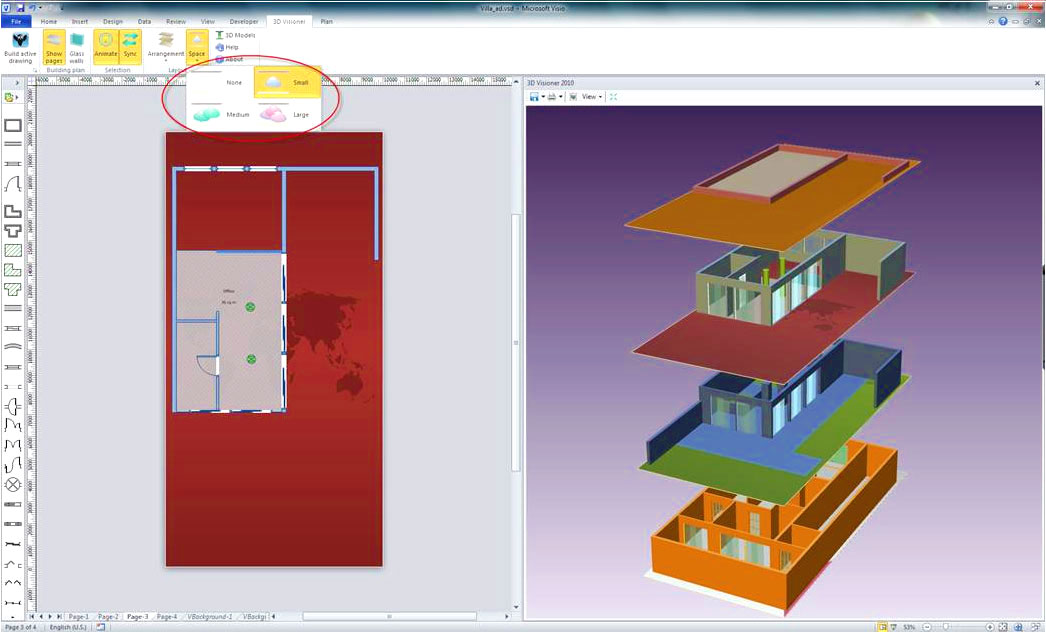Toggle Glass walls in ribbon
Image resolution: width=1046 pixels, height=634 pixels.
pyautogui.click(x=77, y=47)
